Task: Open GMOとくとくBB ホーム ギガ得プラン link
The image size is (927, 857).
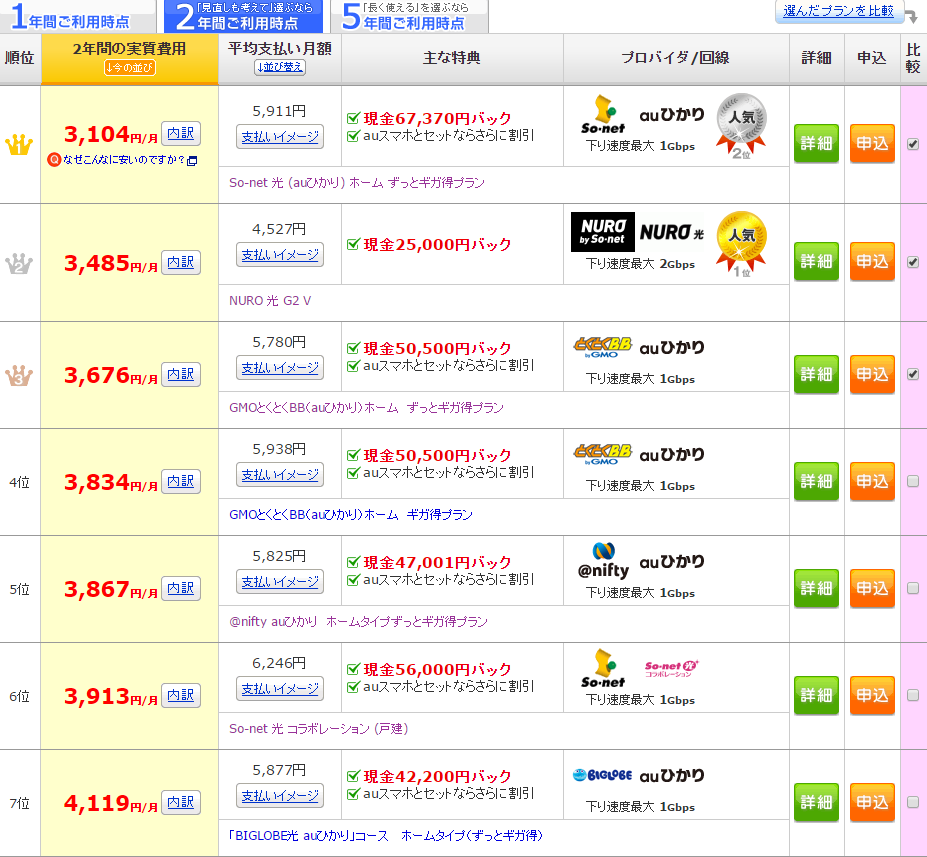Action: [351, 515]
